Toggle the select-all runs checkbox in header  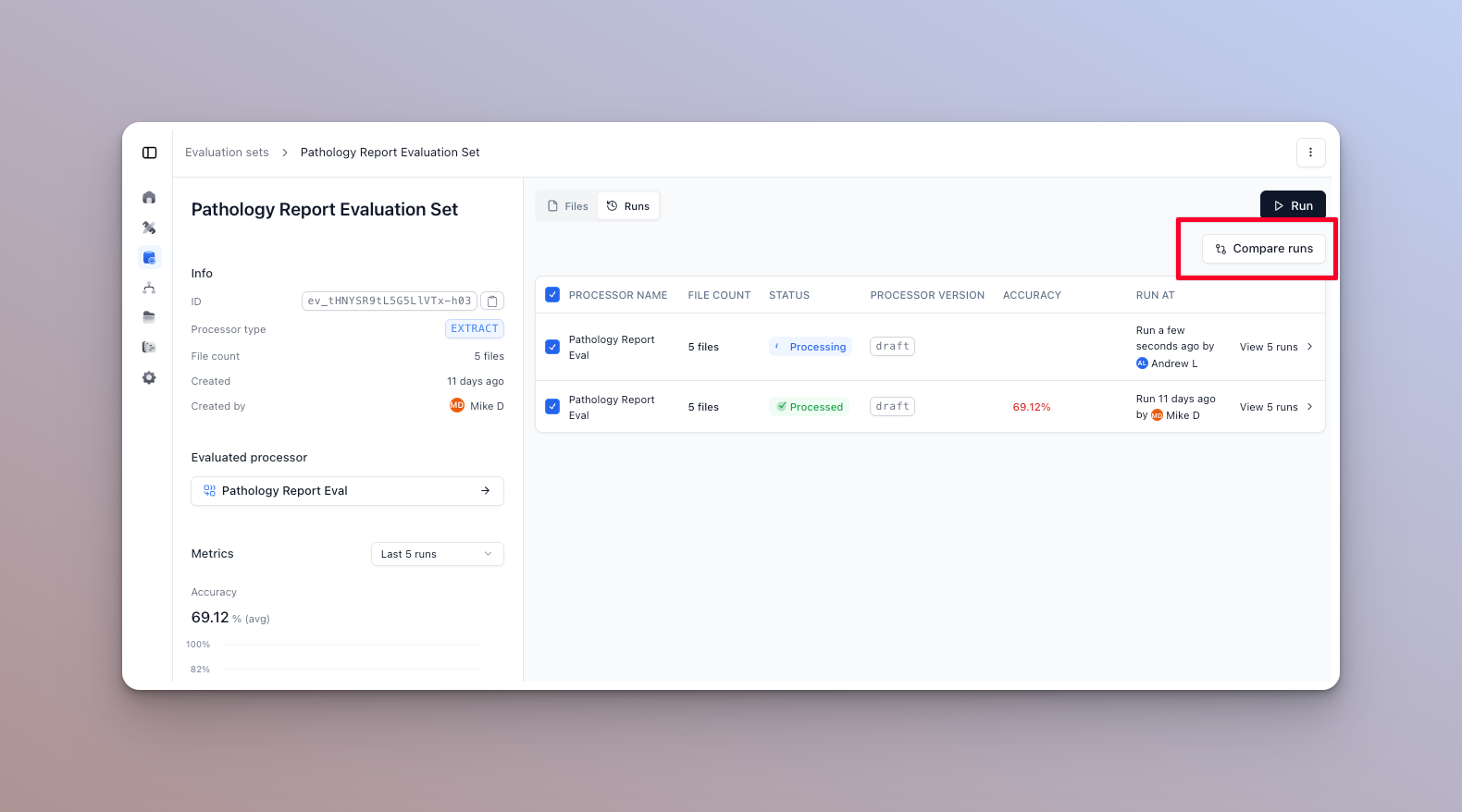click(x=552, y=295)
